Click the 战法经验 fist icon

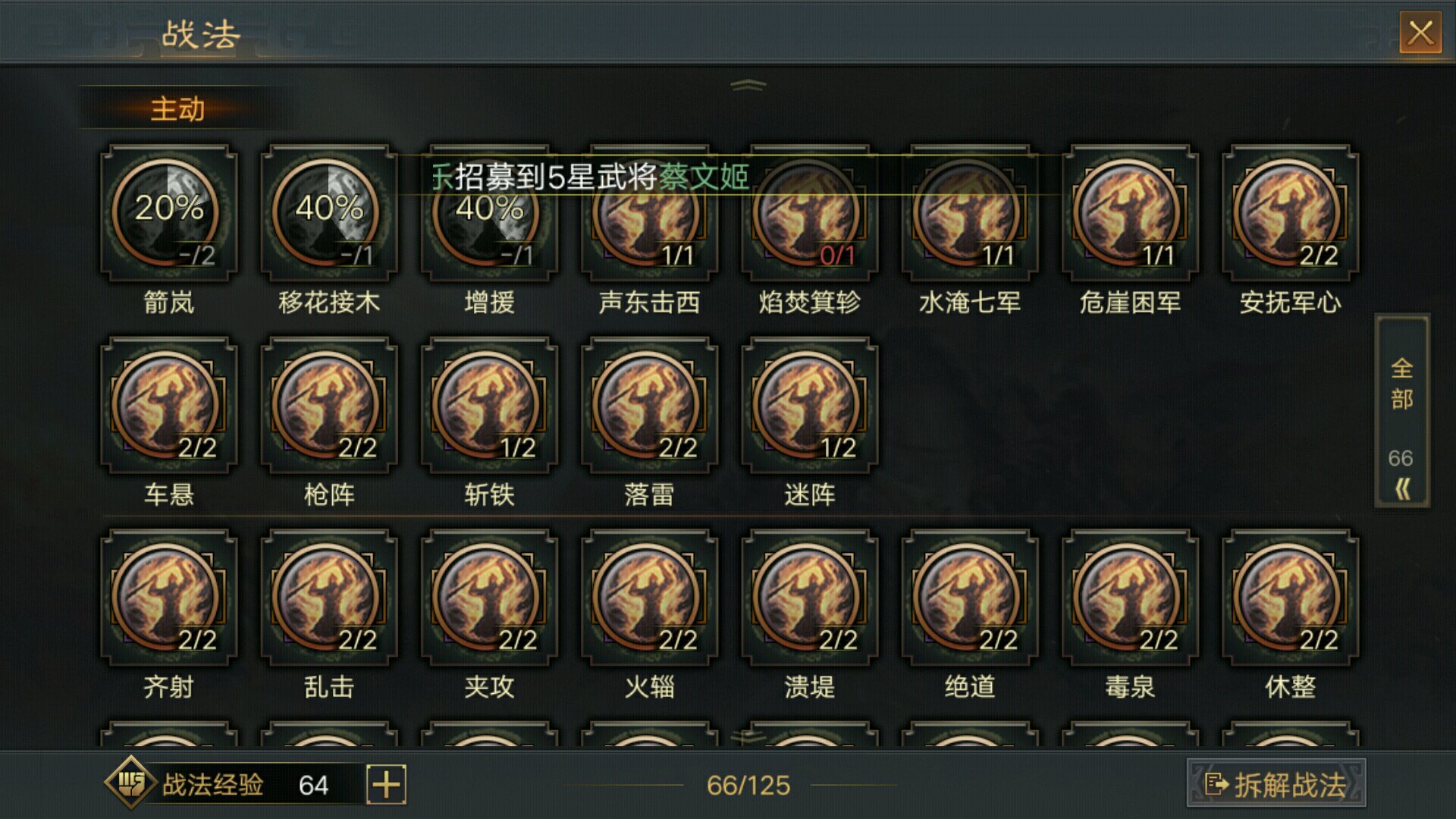tap(130, 783)
